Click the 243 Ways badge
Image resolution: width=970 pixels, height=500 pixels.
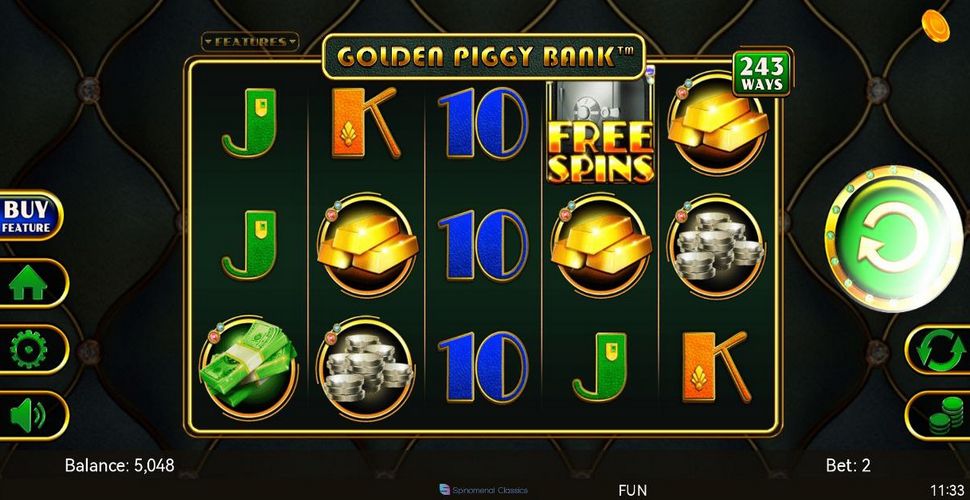(762, 74)
